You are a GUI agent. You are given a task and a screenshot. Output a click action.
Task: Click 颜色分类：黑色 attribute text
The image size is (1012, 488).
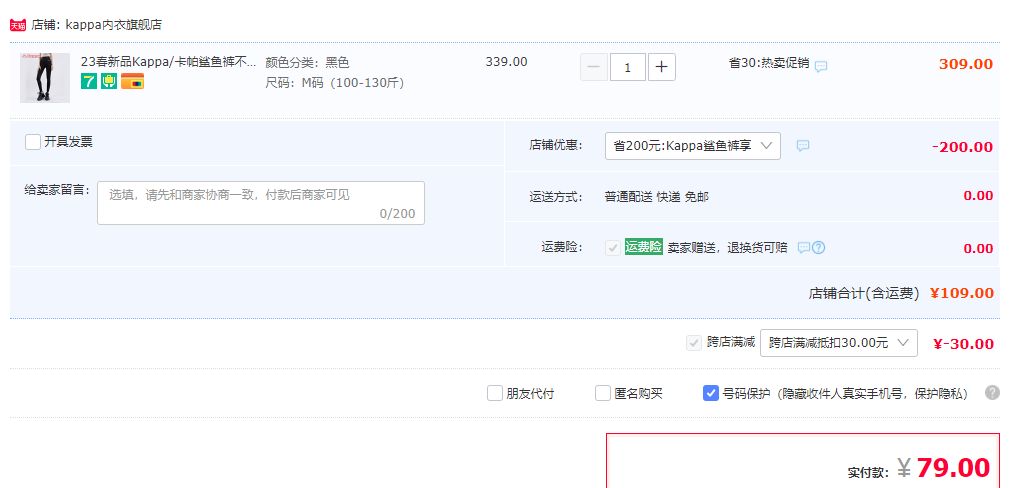[x=307, y=63]
